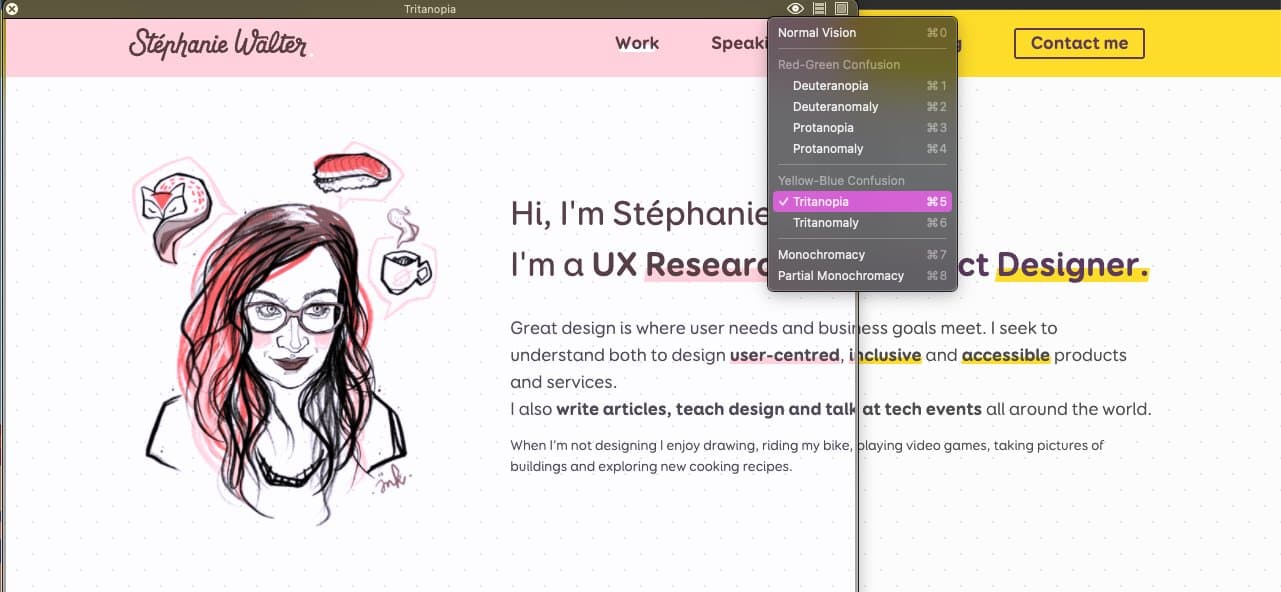Screen dimensions: 1281x592
Task: Click the sushi speech bubble illustration
Action: (353, 174)
